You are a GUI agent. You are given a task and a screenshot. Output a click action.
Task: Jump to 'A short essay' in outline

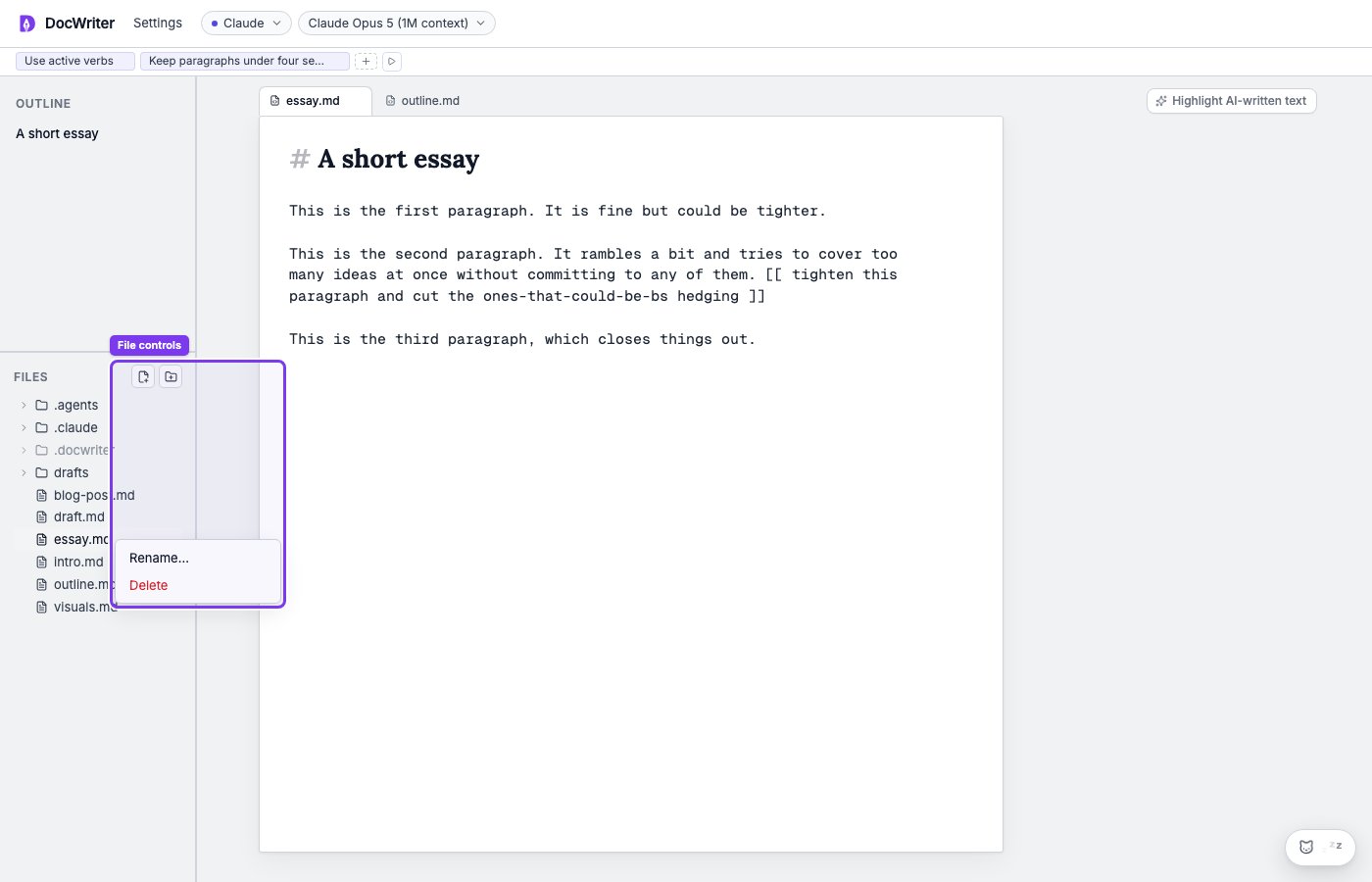[x=57, y=133]
